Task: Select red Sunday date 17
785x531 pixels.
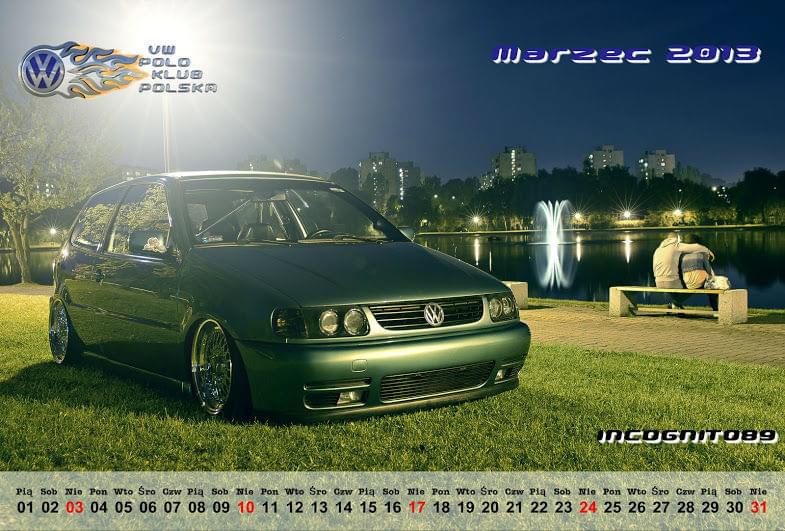Action: (x=417, y=507)
